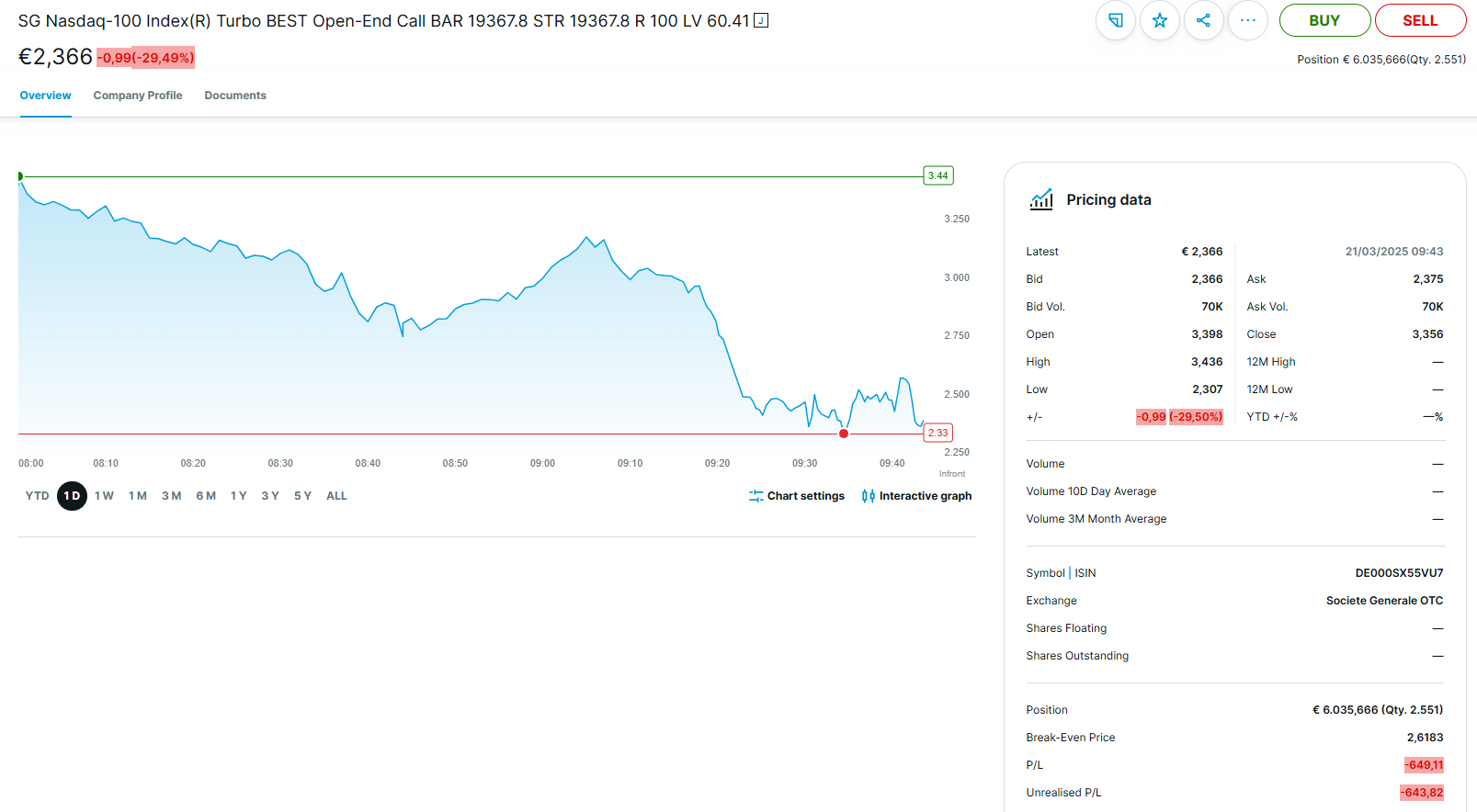This screenshot has height=812, width=1477.
Task: Click the red low-point marker on chart
Action: (x=844, y=434)
